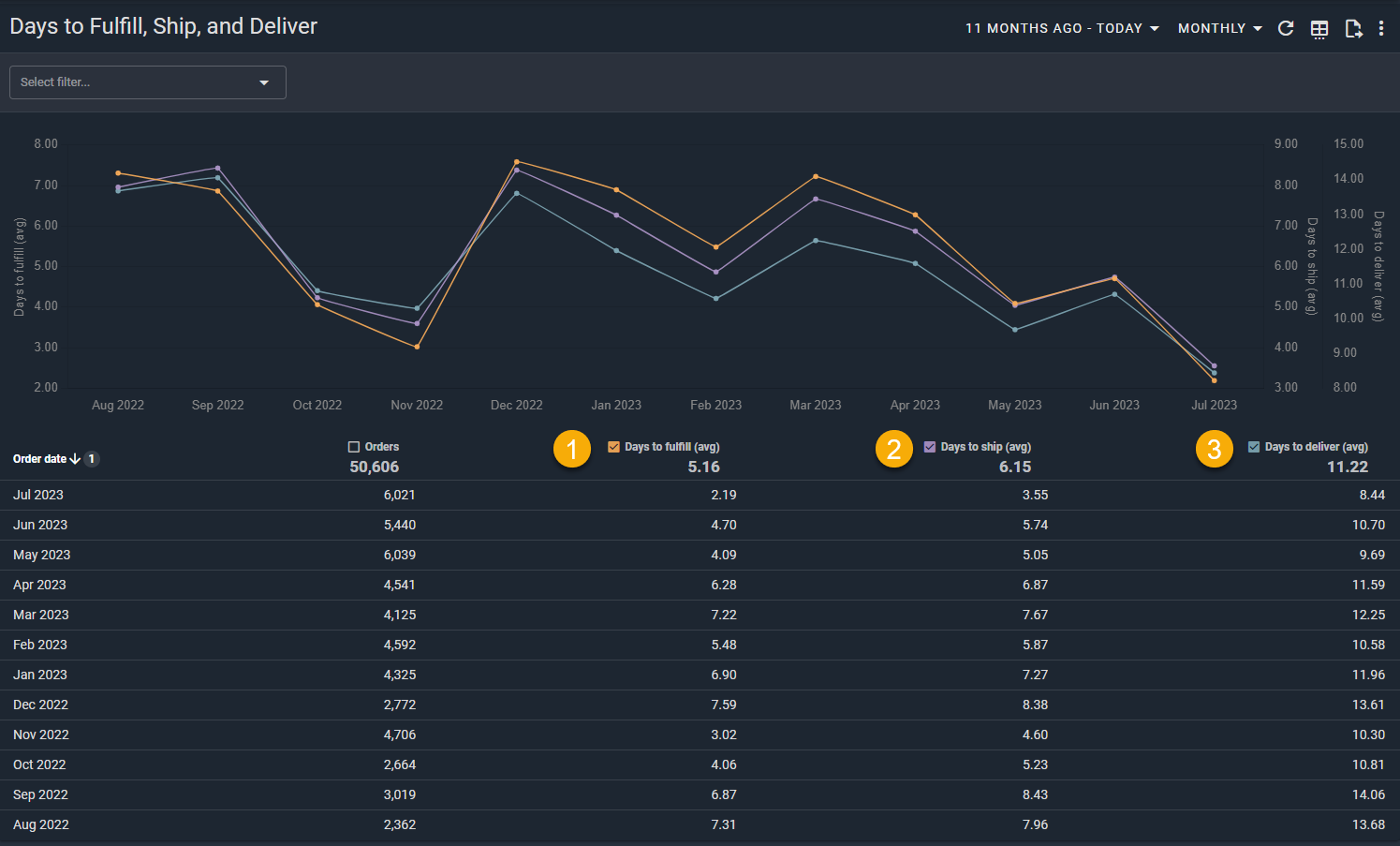
Task: Open the 11 Months Ago - Today date range dropdown
Action: point(1062,28)
